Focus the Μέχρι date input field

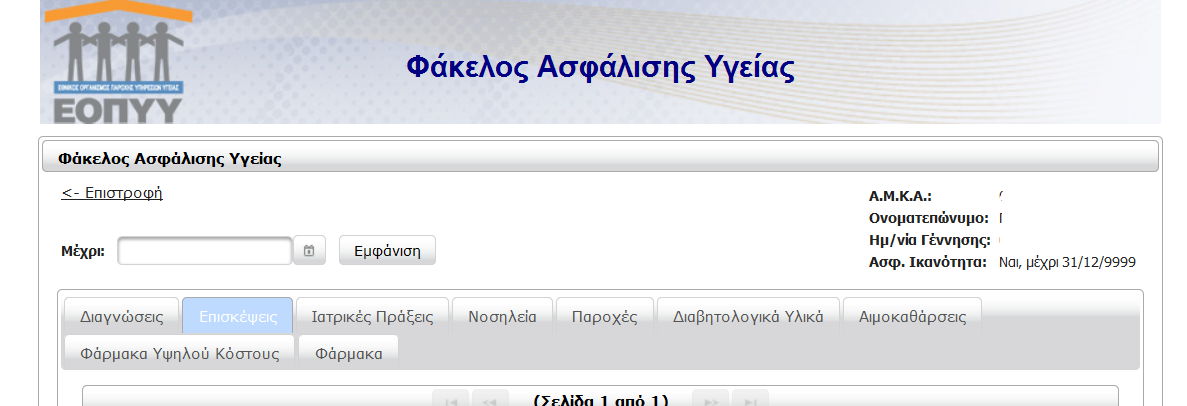[x=204, y=251]
